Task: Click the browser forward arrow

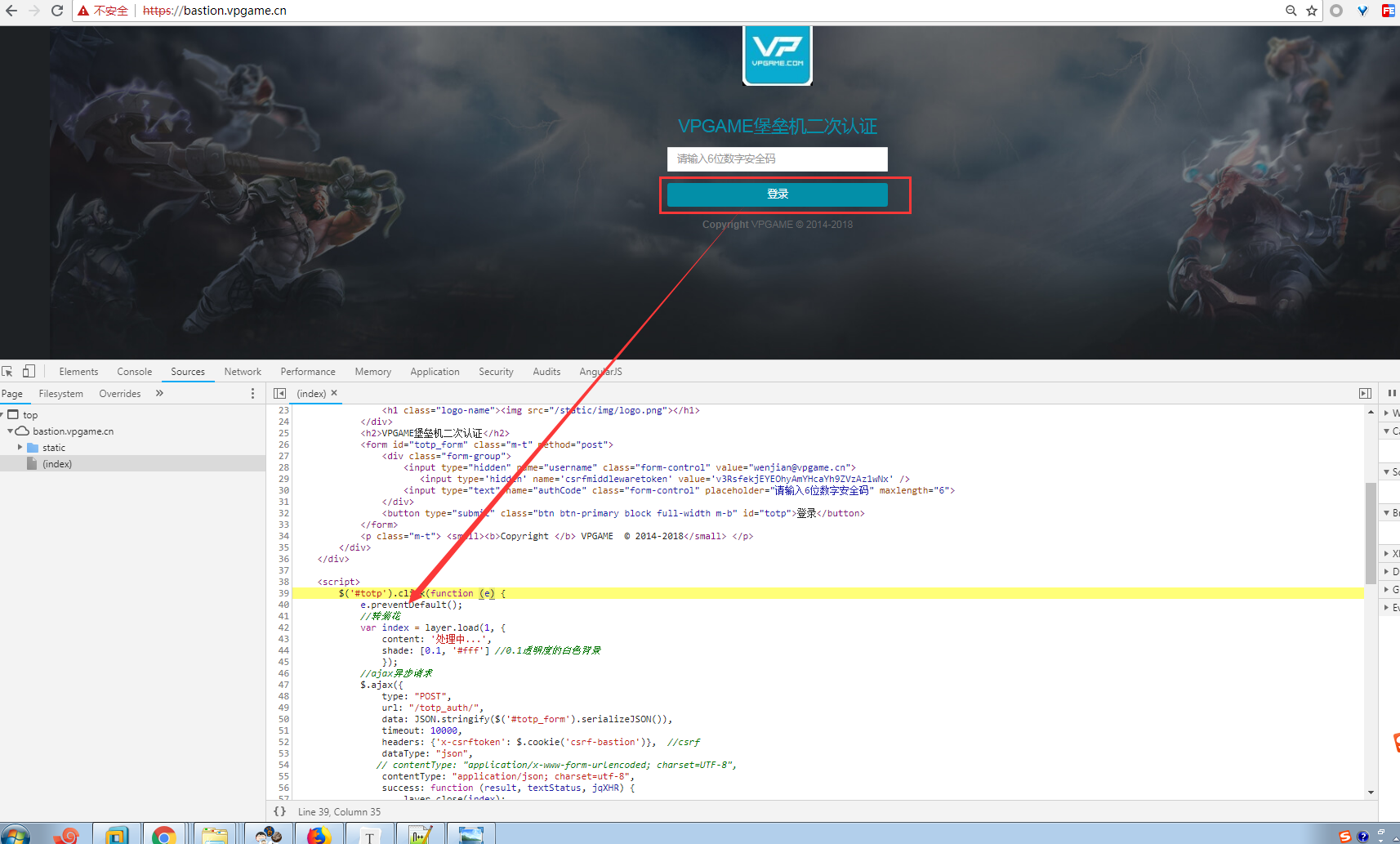Action: pos(34,11)
